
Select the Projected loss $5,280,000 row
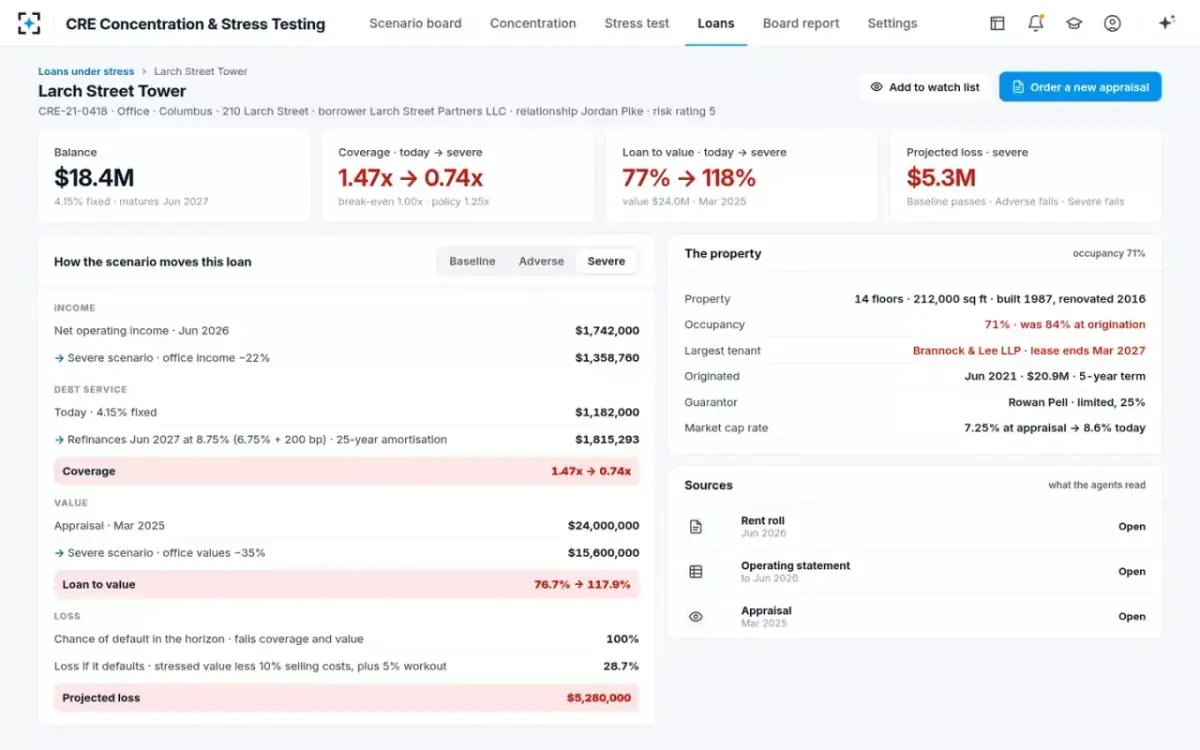point(346,698)
